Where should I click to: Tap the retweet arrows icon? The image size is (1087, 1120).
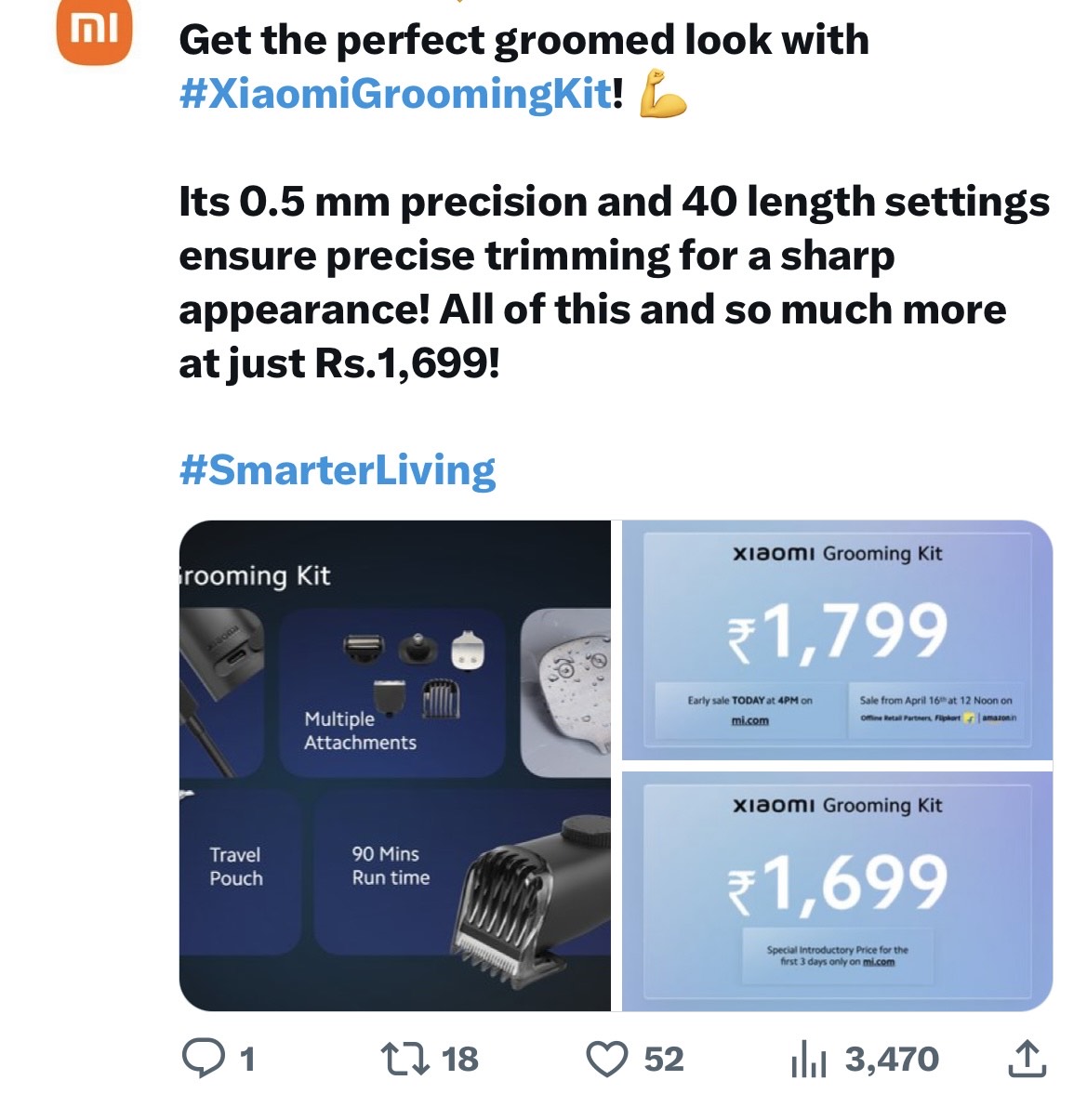404,1059
